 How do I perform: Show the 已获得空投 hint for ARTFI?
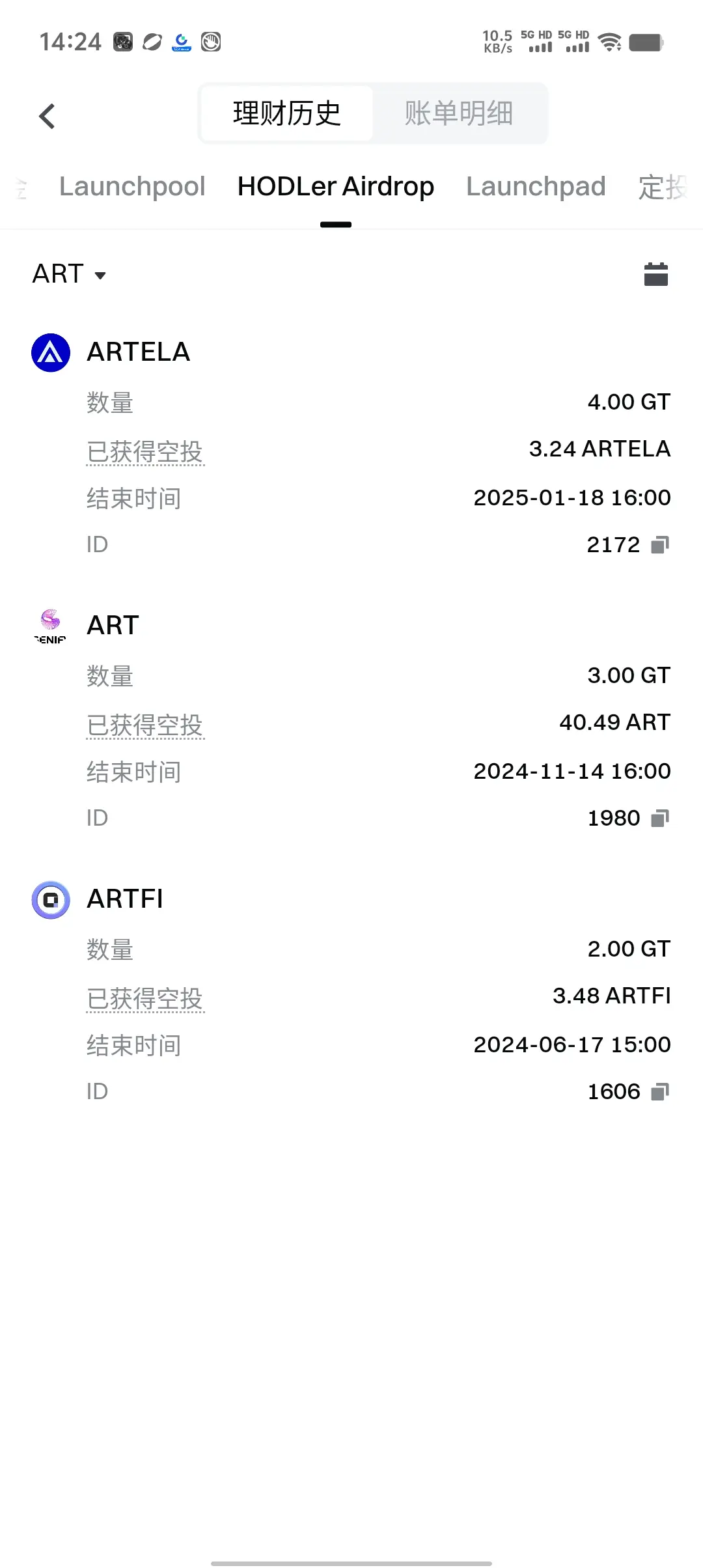pyautogui.click(x=145, y=999)
